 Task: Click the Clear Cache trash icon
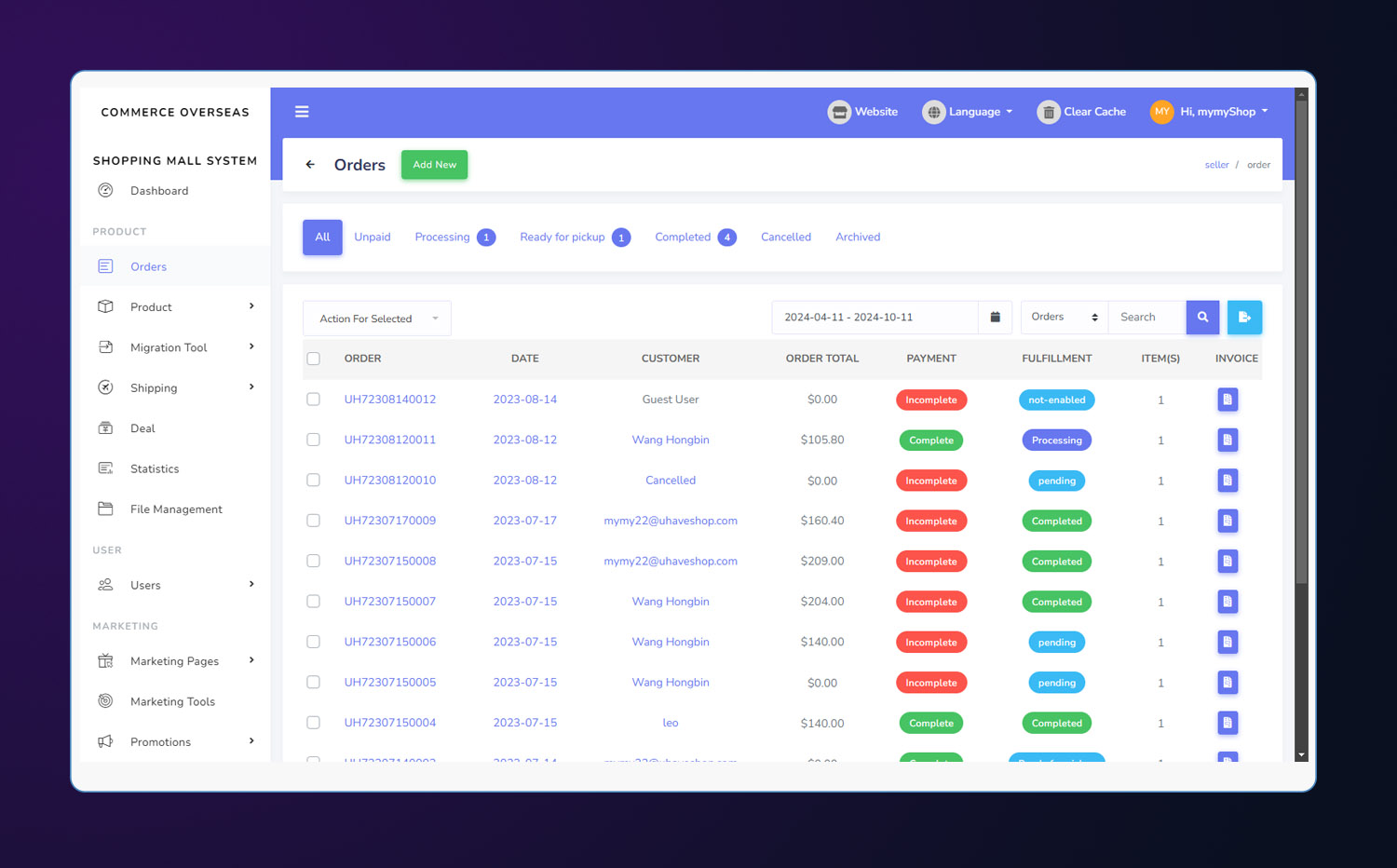(x=1049, y=112)
